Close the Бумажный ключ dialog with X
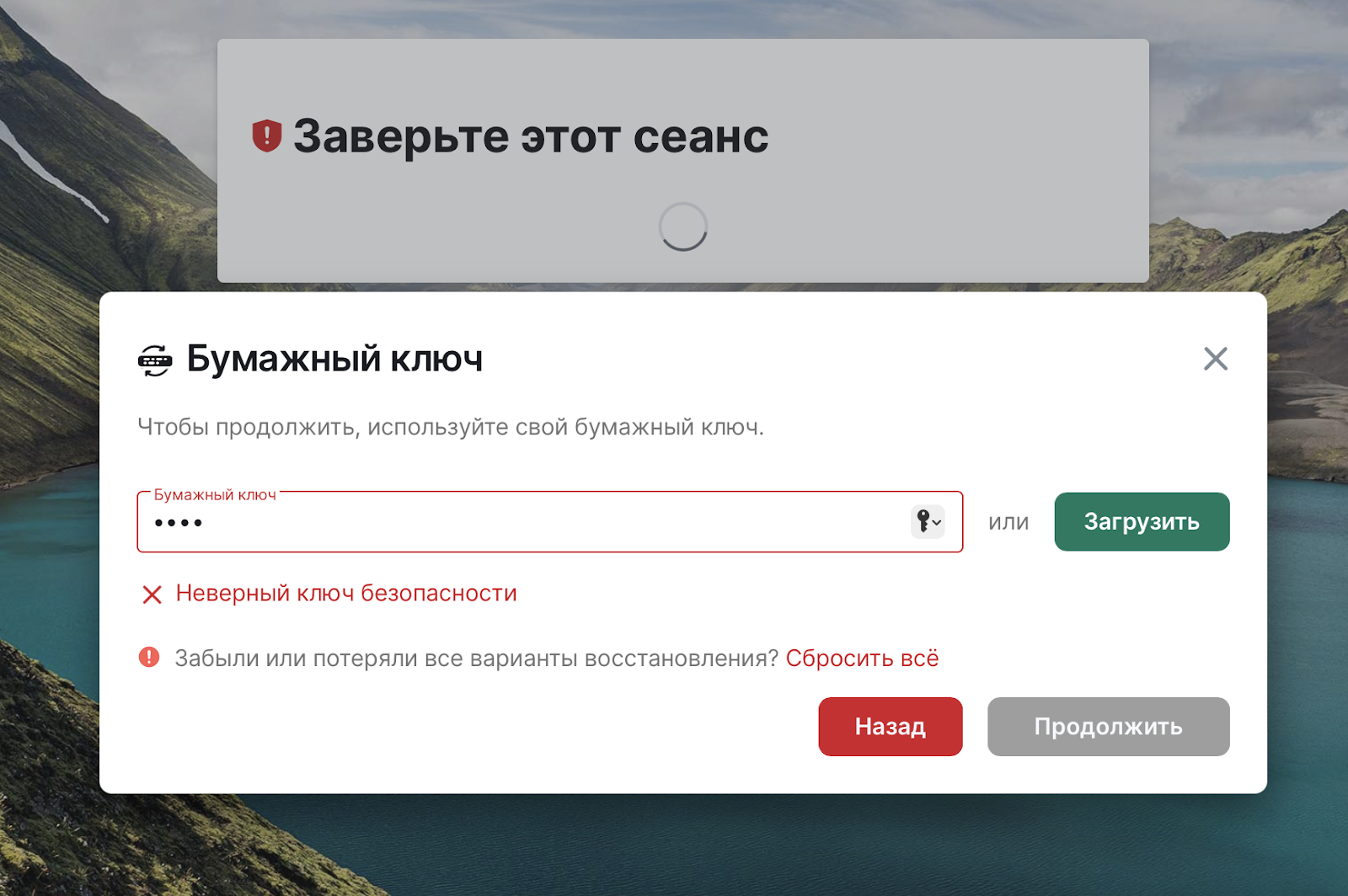This screenshot has width=1348, height=896. coord(1215,359)
